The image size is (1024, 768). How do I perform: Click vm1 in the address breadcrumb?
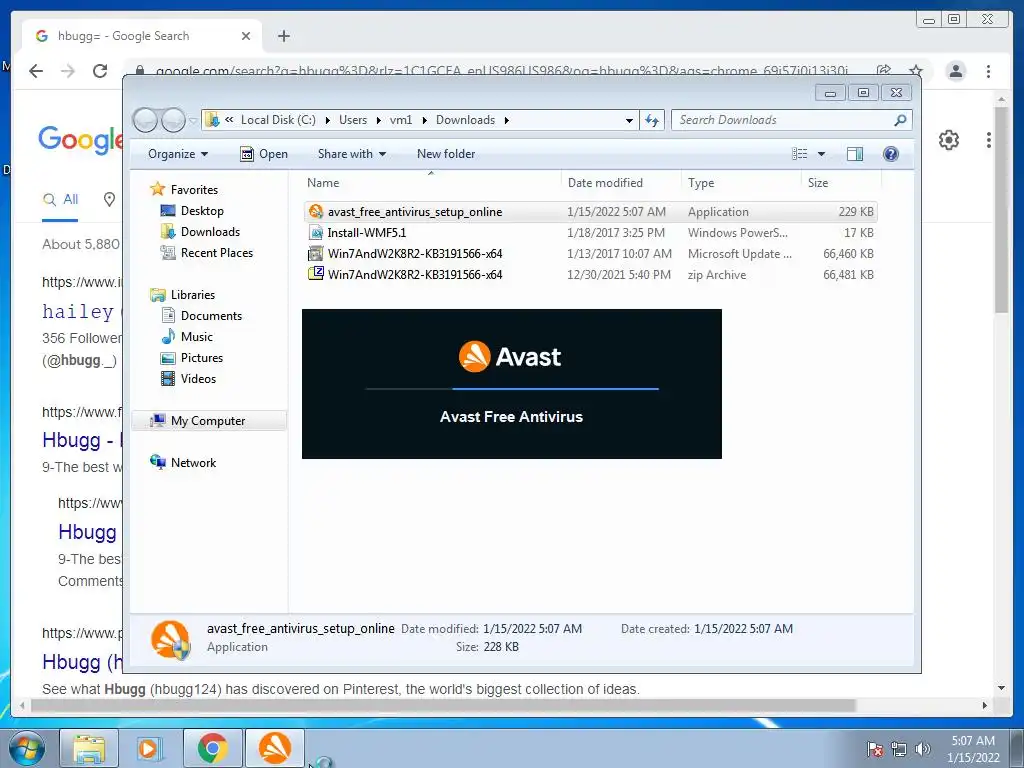coord(401,120)
